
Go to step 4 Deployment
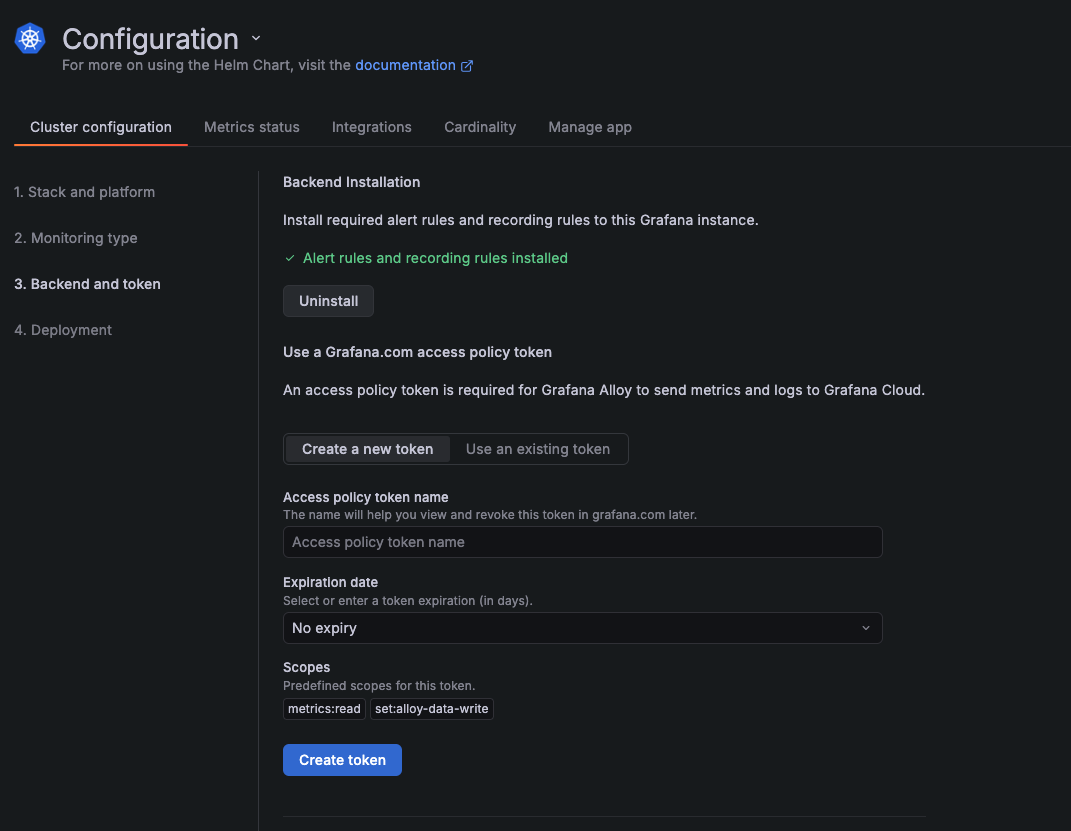point(63,330)
